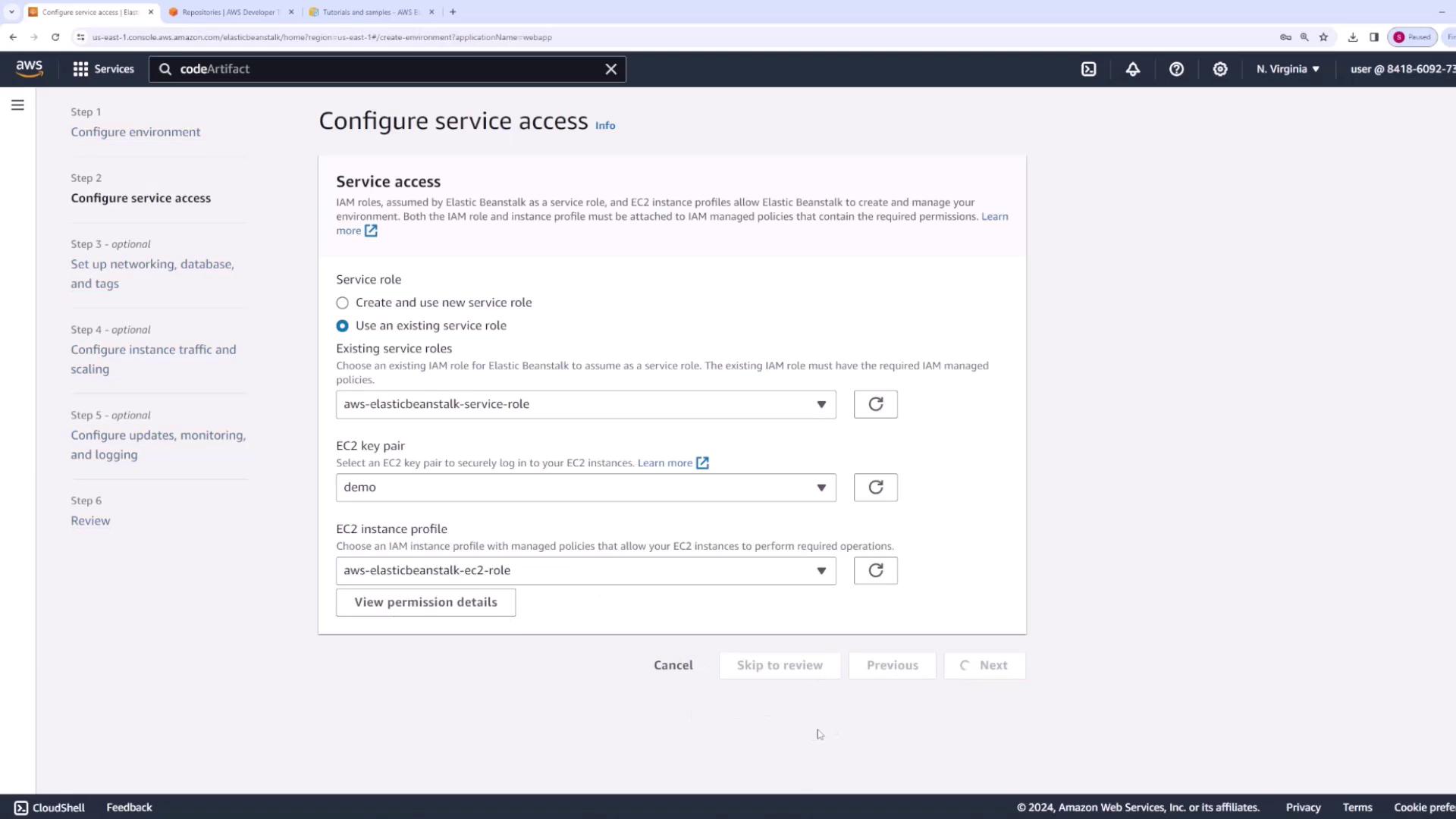Open the hamburger side navigation menu
This screenshot has height=819, width=1456.
17,105
